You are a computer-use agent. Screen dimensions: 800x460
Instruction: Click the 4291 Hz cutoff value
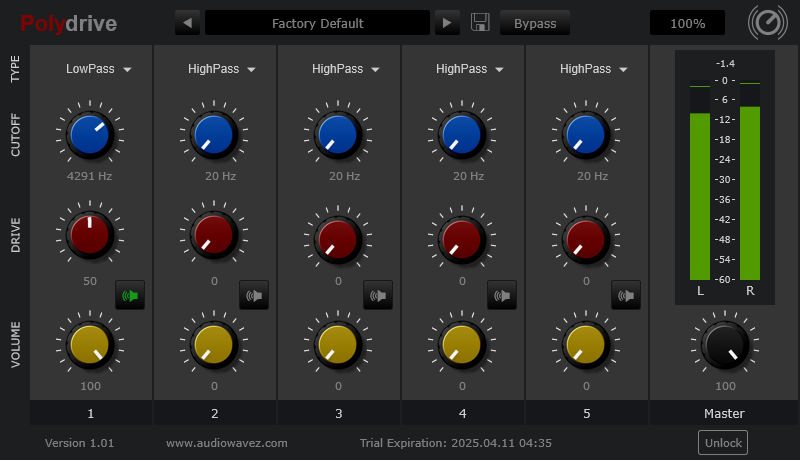[89, 176]
